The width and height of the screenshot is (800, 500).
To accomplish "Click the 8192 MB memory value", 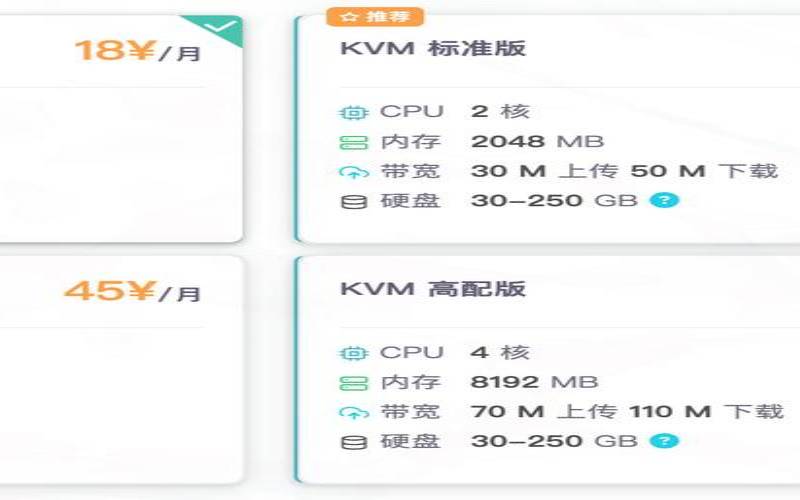I will [534, 382].
